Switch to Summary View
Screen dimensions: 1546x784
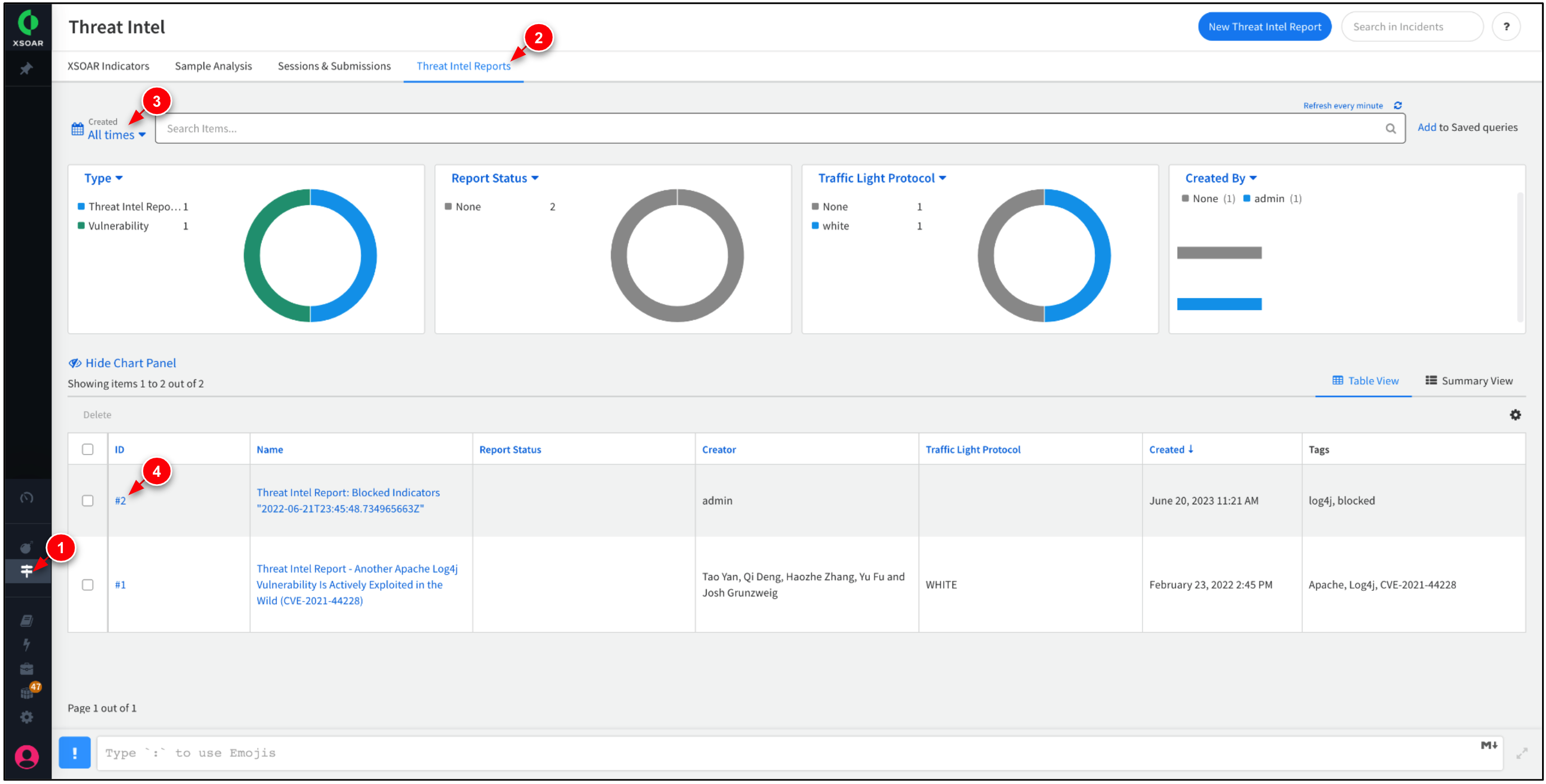(x=1468, y=381)
